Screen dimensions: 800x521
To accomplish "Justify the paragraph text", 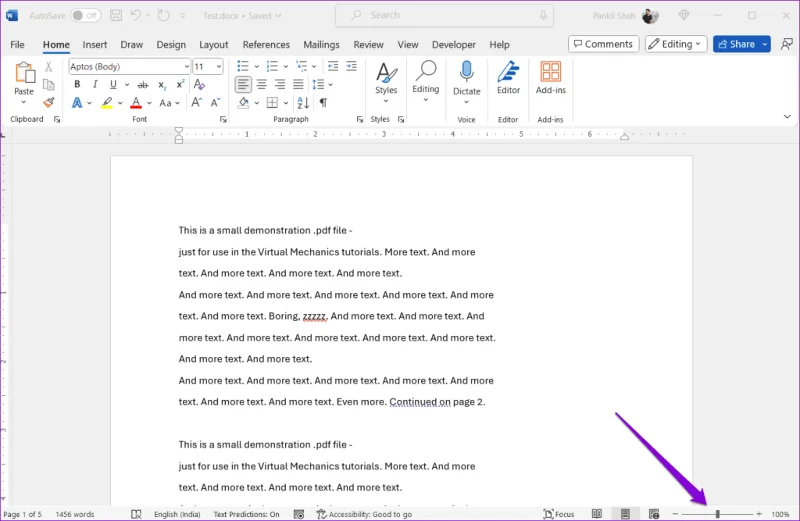I will (298, 85).
